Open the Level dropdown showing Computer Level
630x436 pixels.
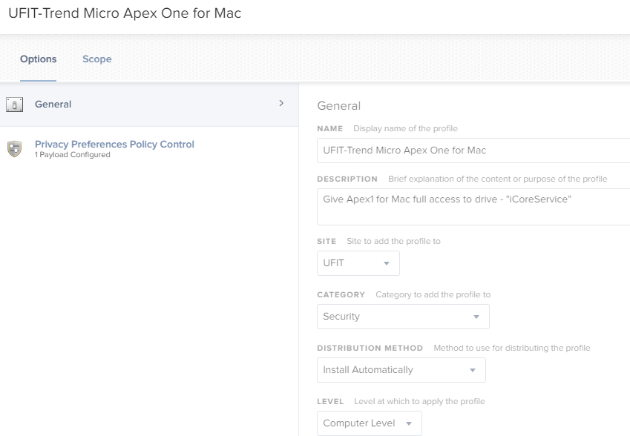(369, 423)
